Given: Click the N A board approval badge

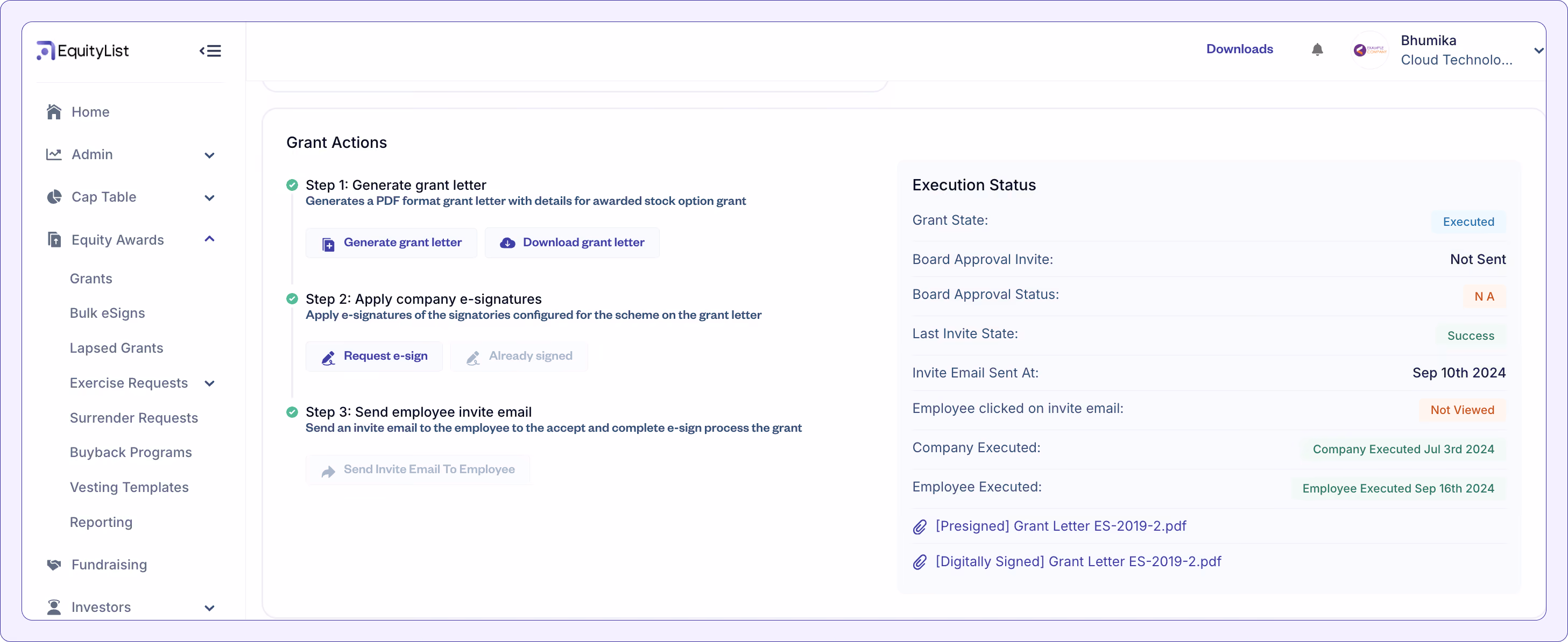Looking at the screenshot, I should [1484, 297].
